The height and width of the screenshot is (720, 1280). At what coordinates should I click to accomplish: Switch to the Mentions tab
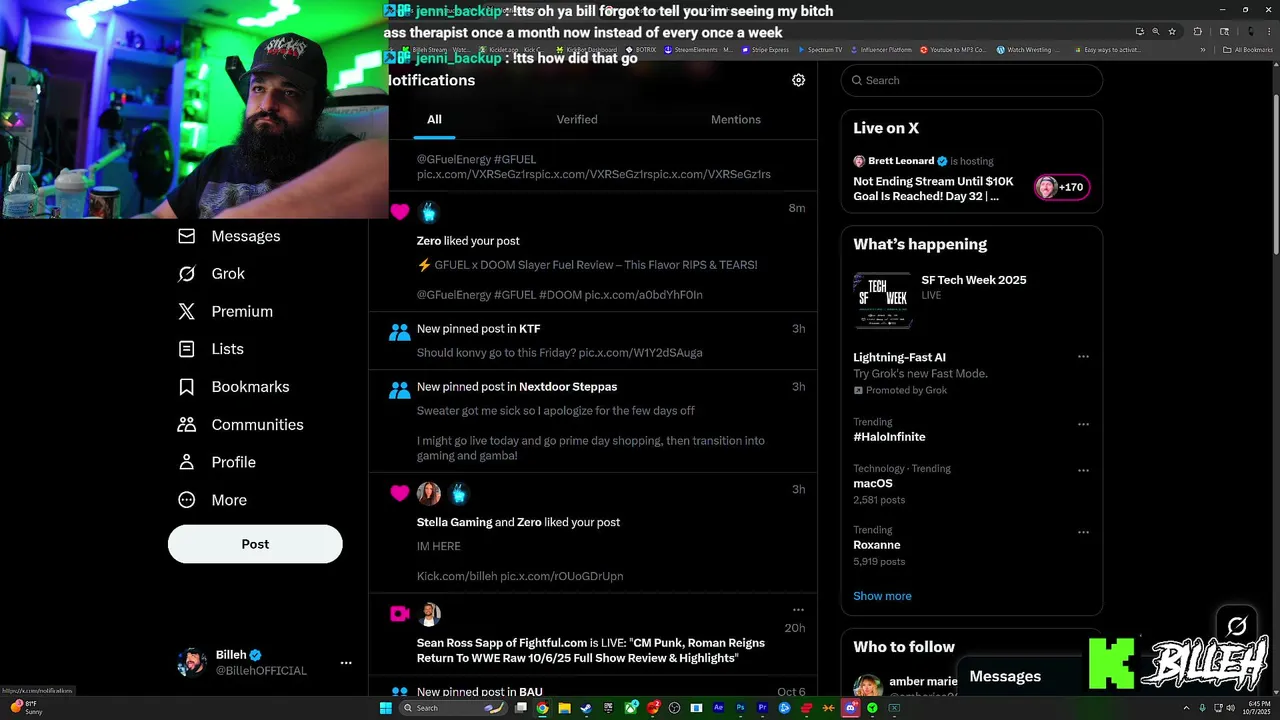coord(736,120)
